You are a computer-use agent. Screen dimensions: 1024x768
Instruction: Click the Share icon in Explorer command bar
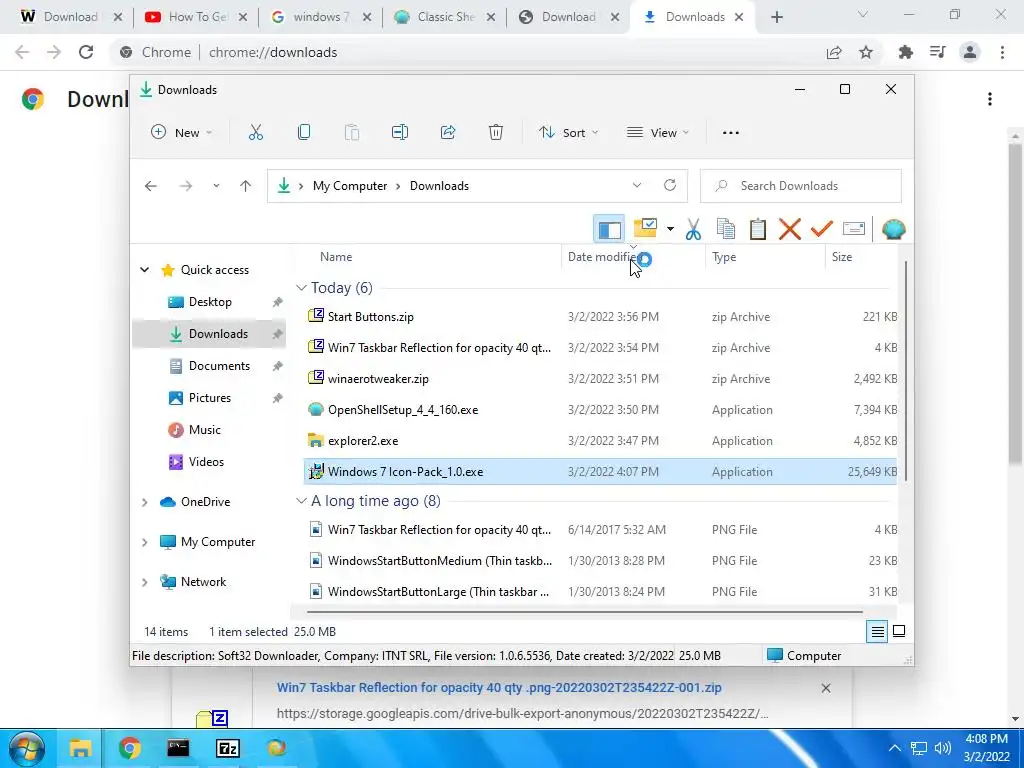click(x=448, y=133)
